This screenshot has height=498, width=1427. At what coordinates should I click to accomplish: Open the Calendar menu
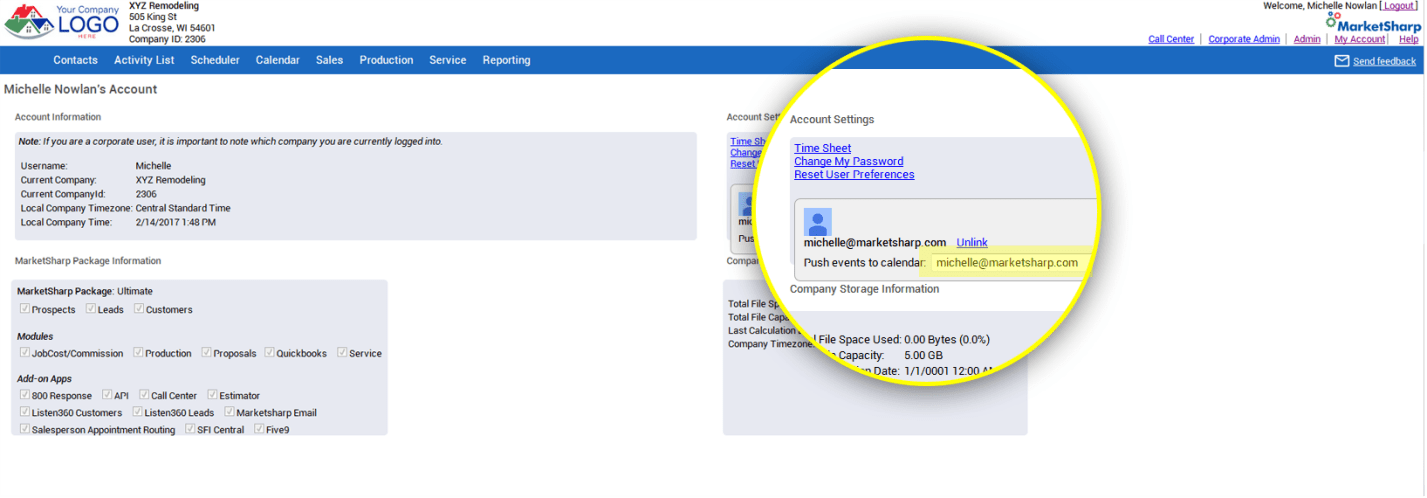click(x=278, y=60)
